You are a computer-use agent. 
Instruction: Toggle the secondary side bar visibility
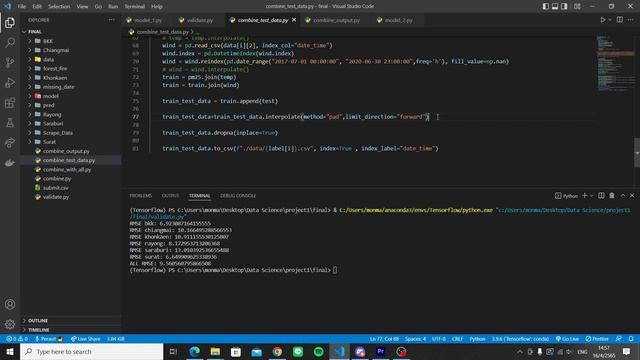[x=564, y=6]
